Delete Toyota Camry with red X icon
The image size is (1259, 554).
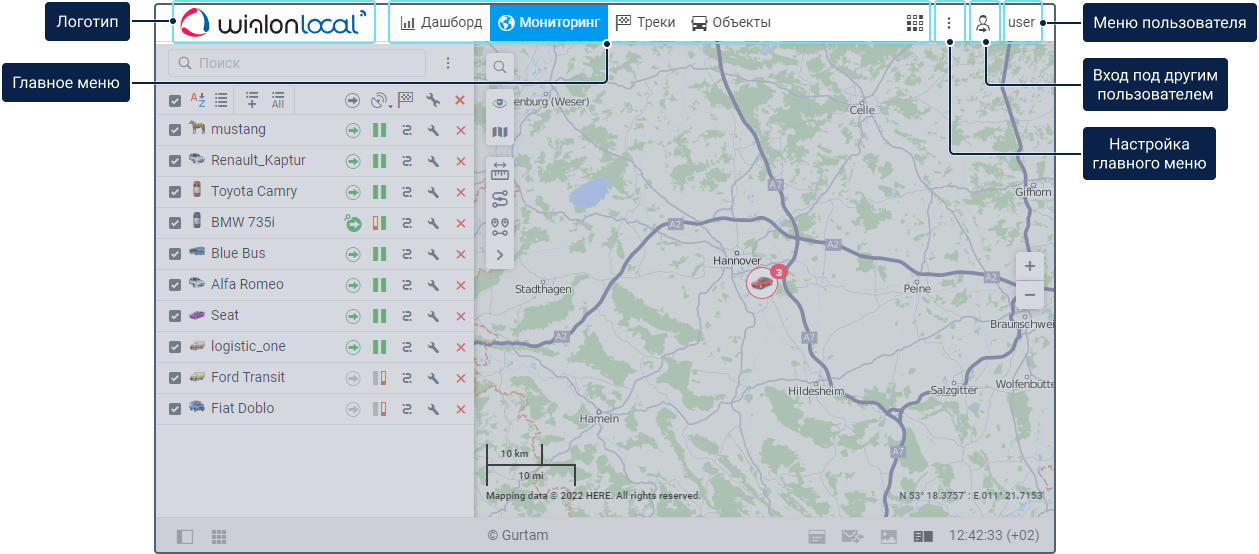[x=460, y=192]
